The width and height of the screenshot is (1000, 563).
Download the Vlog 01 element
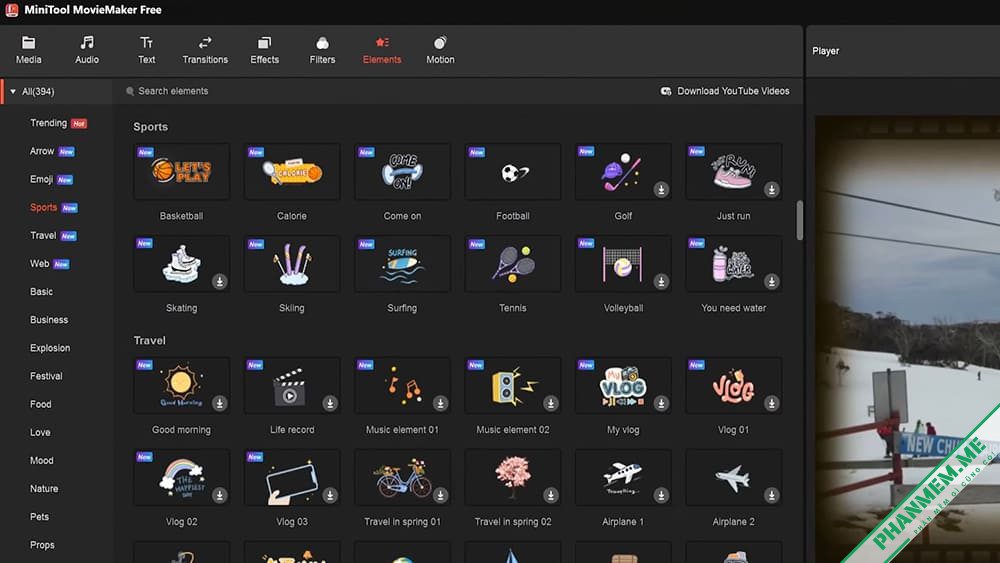coord(772,403)
